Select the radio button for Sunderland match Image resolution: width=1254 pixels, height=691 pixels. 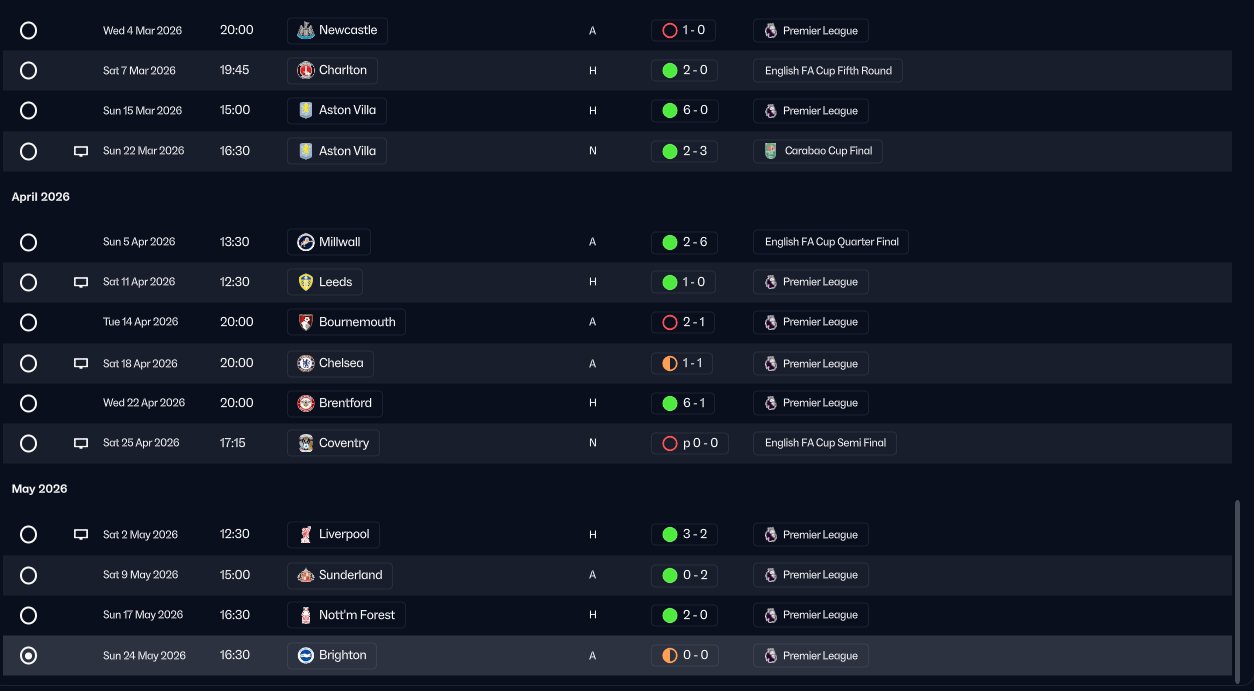click(28, 575)
